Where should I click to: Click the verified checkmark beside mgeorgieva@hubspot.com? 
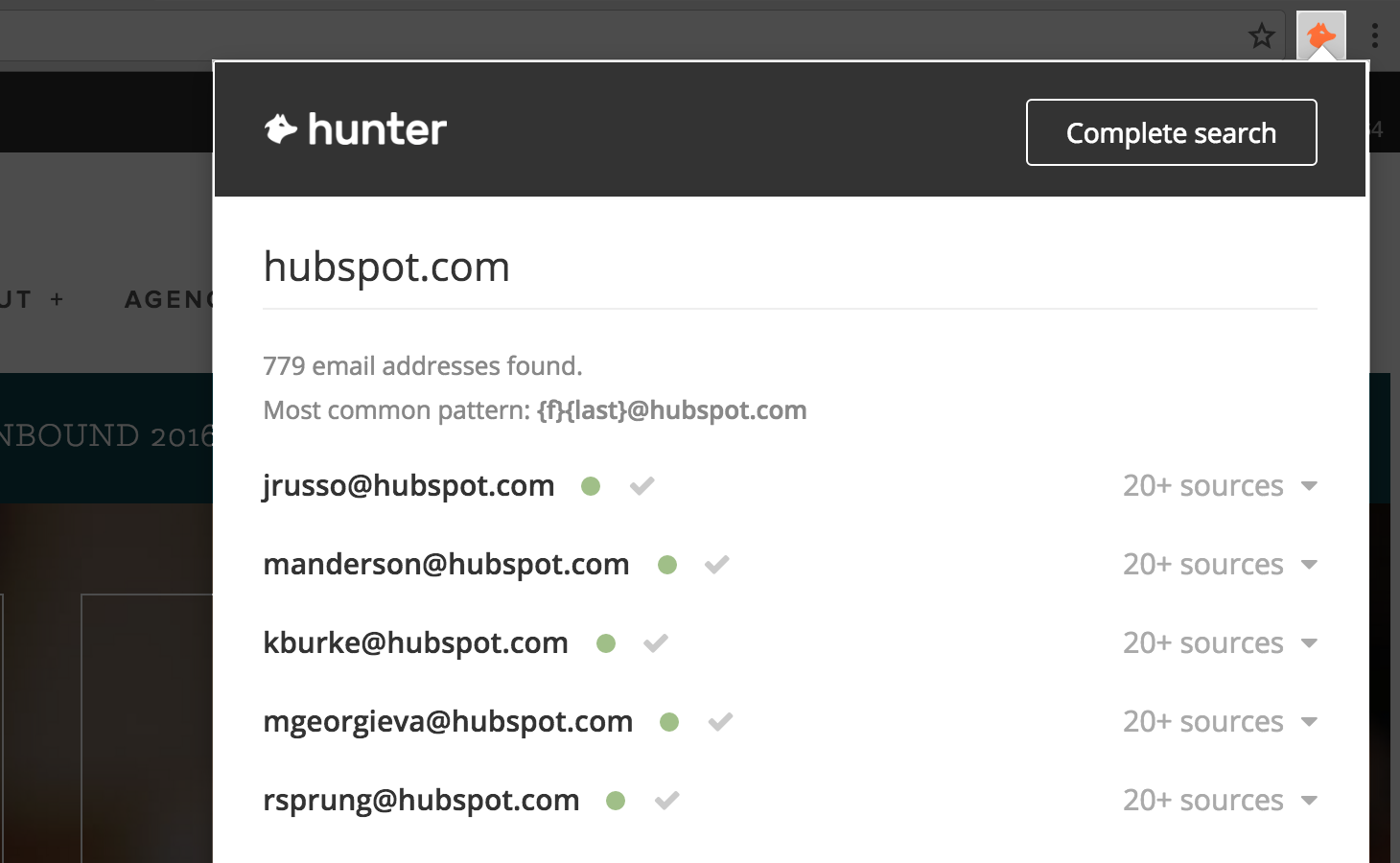click(x=720, y=722)
